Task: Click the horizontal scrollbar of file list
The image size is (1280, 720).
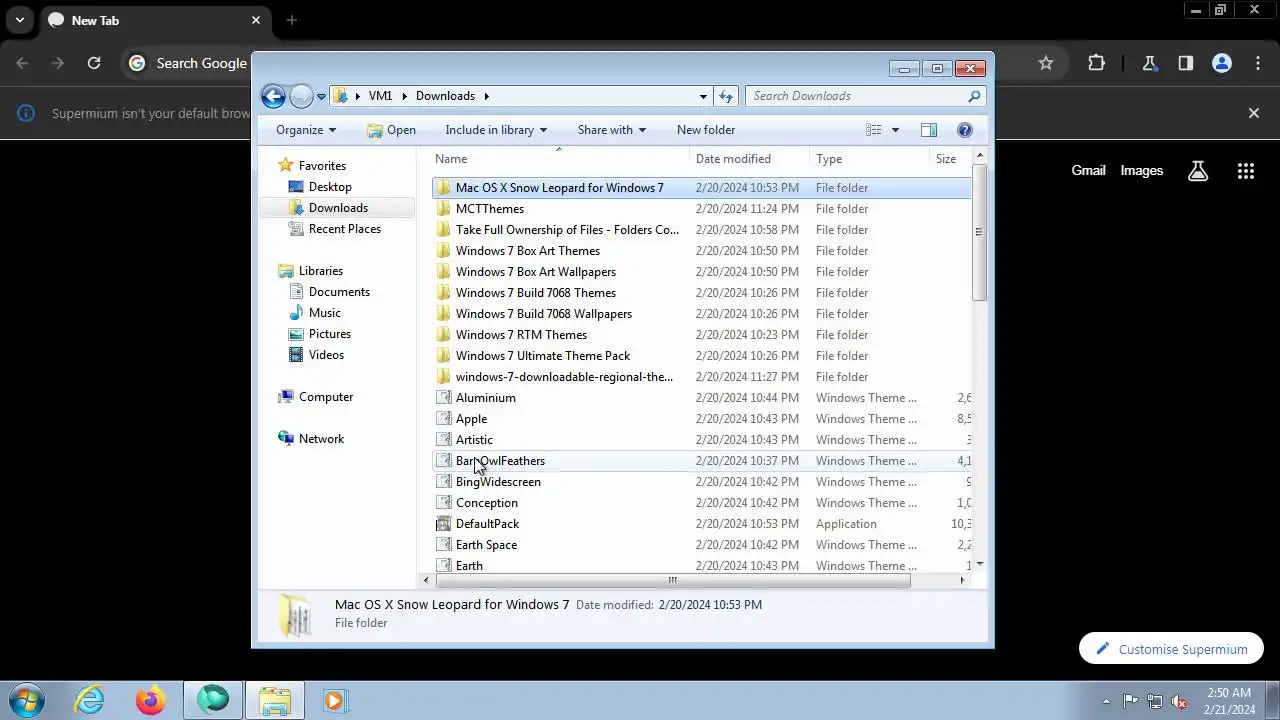Action: coord(673,580)
